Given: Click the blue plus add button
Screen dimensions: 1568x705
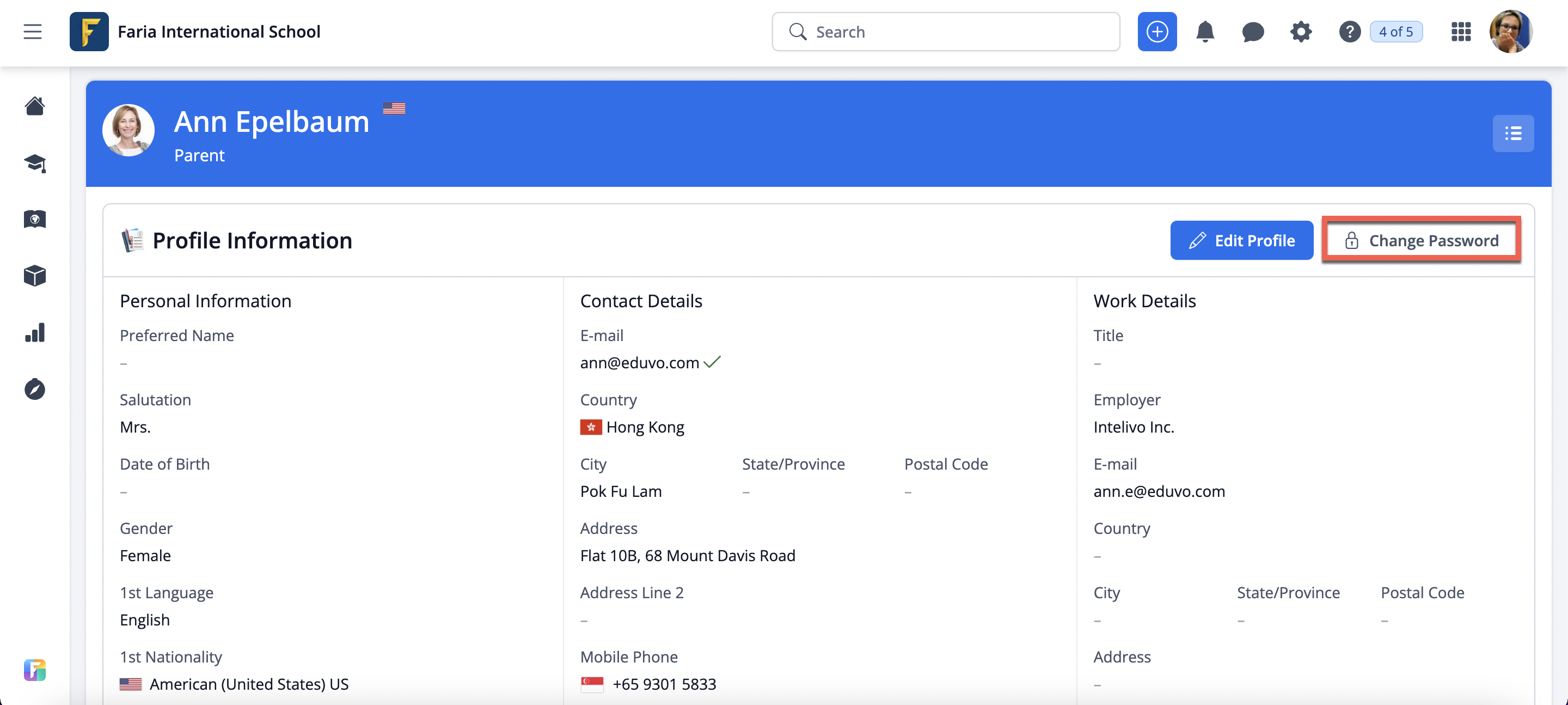Looking at the screenshot, I should (1156, 32).
